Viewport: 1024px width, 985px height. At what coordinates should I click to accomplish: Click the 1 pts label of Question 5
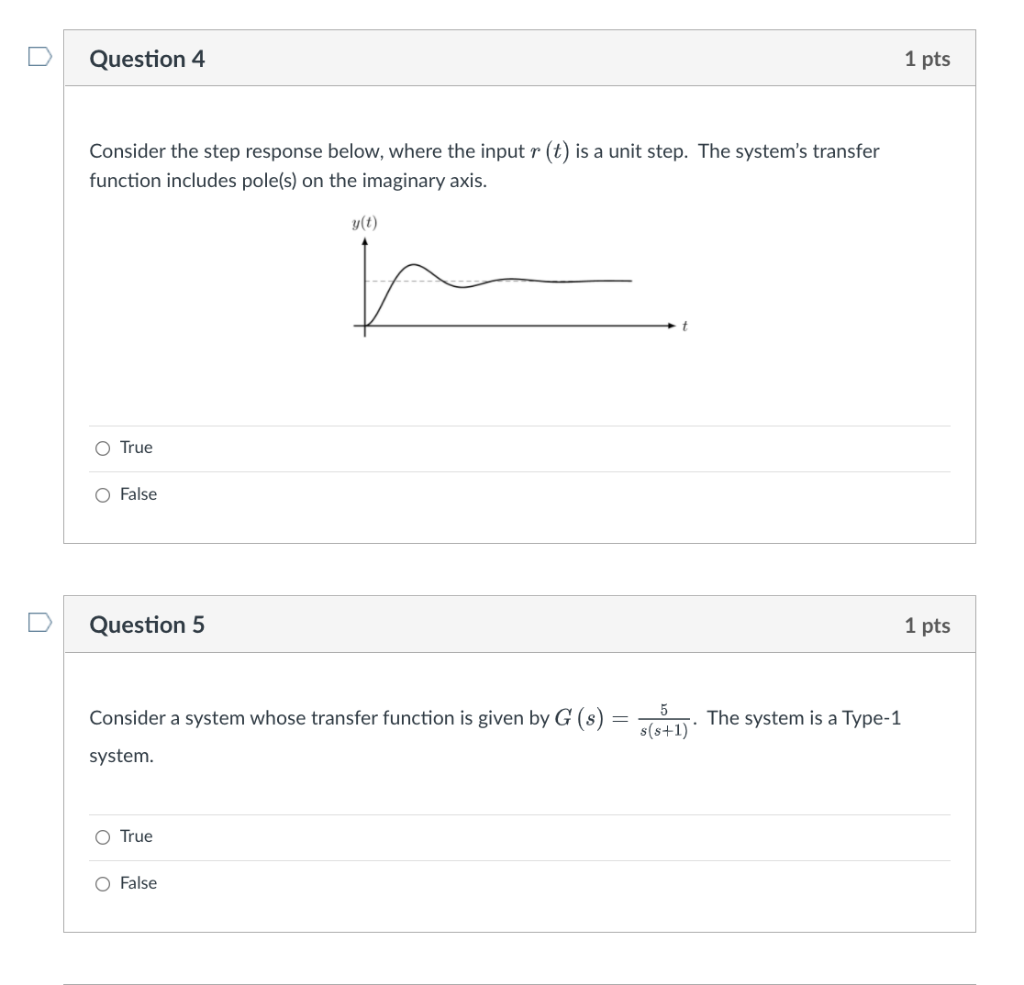(x=927, y=626)
